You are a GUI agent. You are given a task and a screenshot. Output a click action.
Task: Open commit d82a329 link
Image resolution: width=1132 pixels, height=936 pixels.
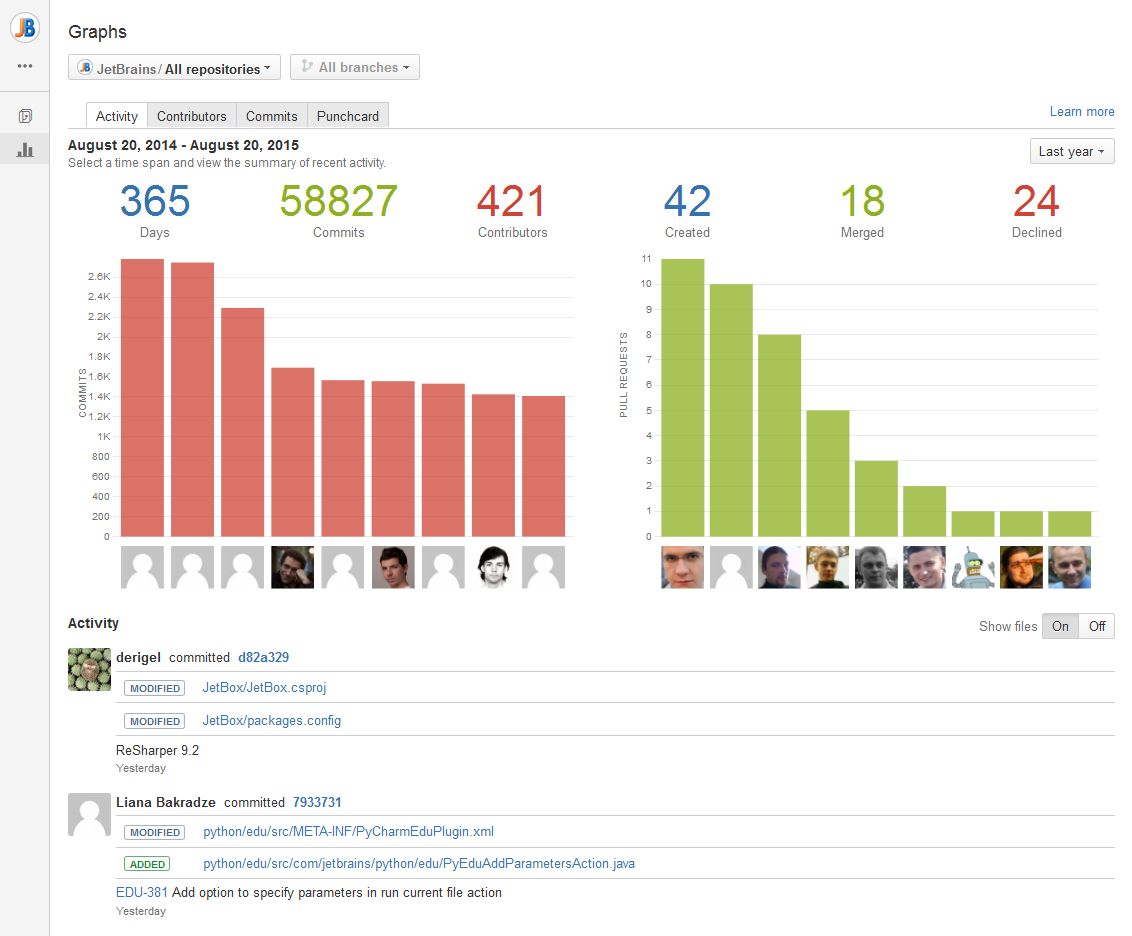click(263, 657)
